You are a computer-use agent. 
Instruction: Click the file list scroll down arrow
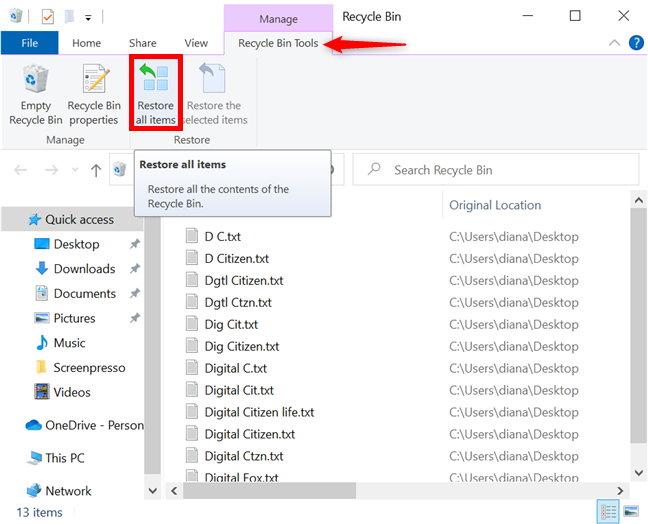coord(638,472)
